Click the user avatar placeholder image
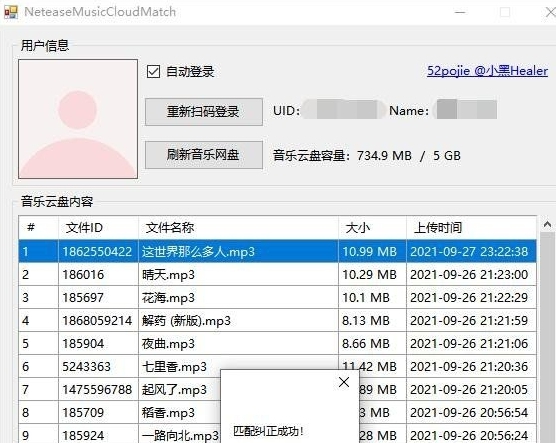556x443 pixels. 78,119
